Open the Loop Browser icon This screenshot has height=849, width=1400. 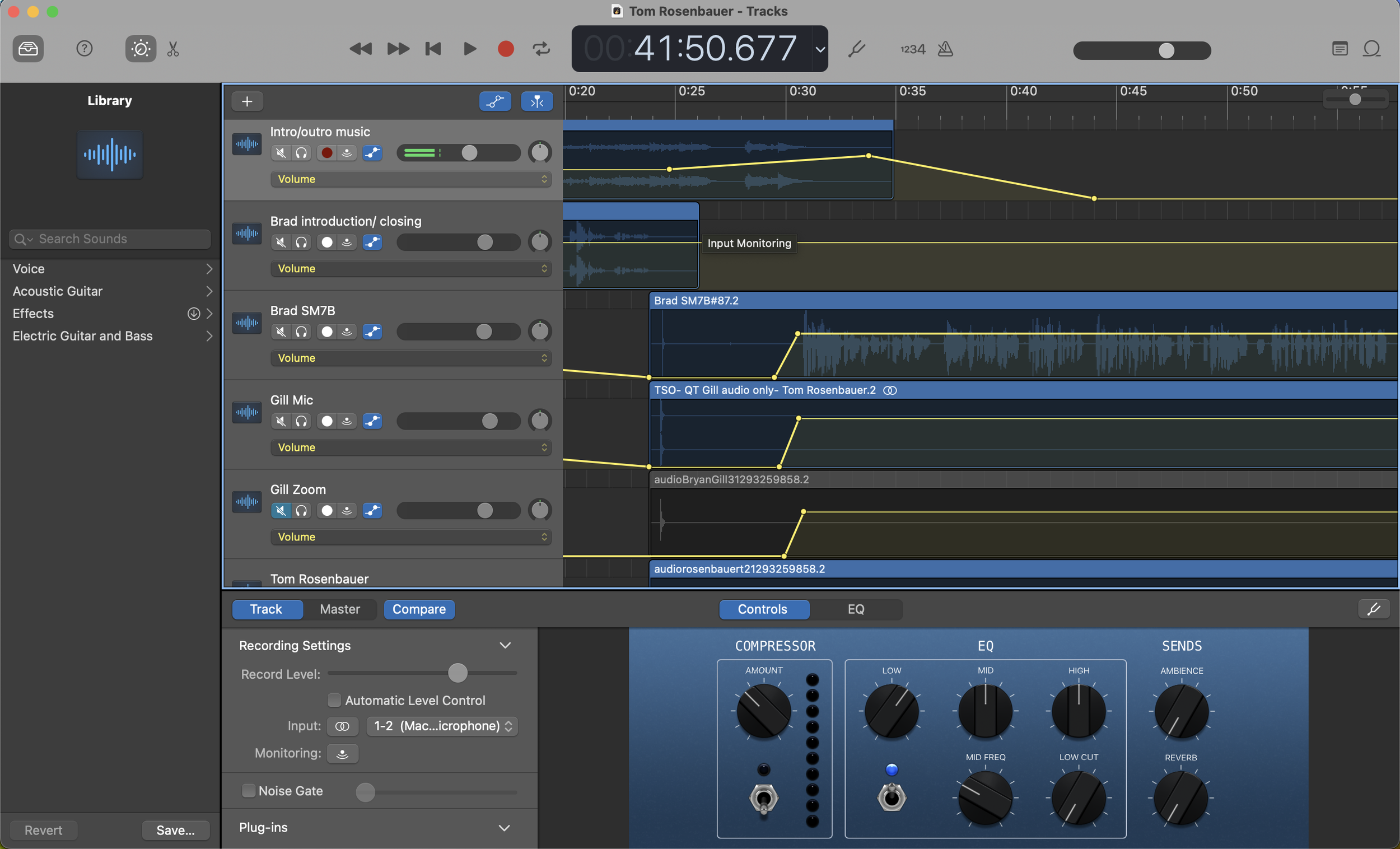tap(1371, 49)
